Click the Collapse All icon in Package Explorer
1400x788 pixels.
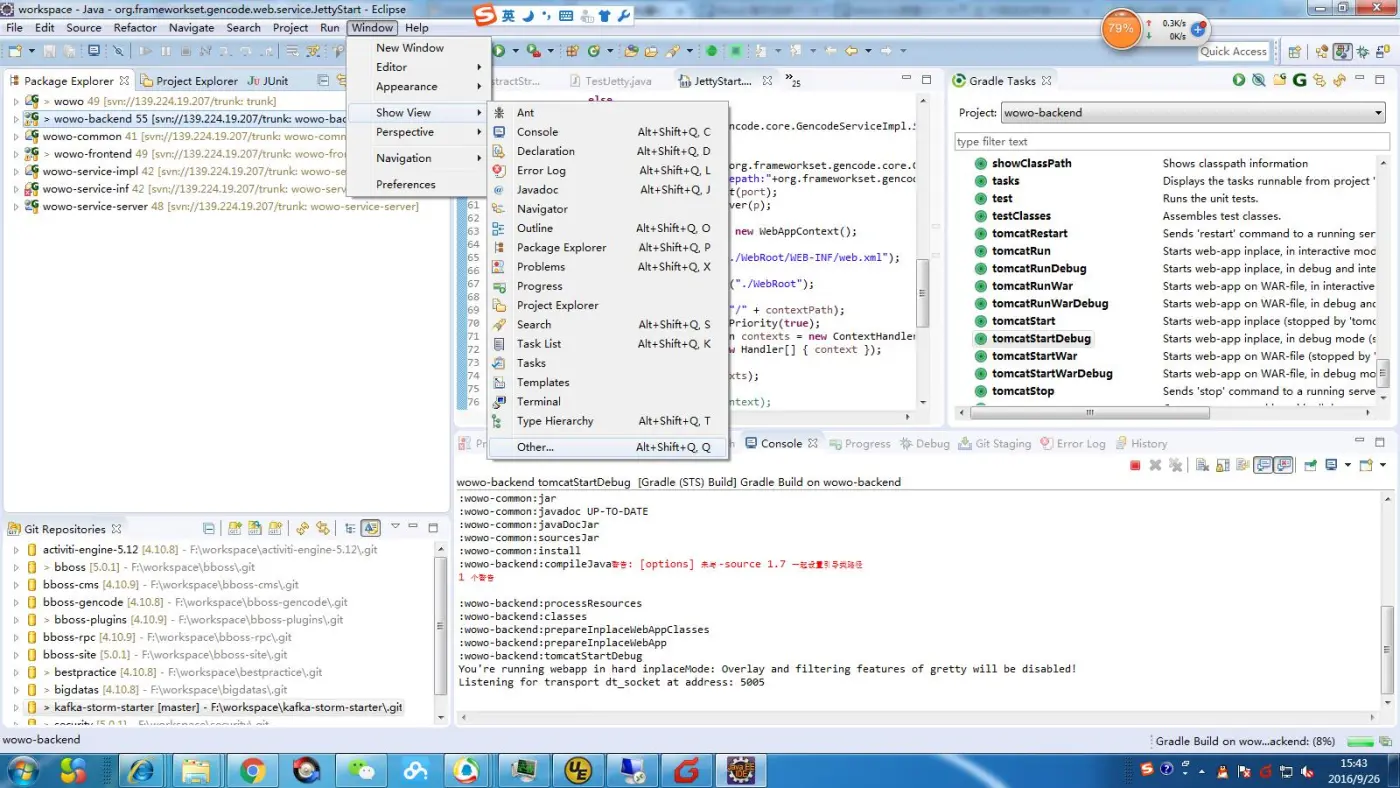[324, 80]
